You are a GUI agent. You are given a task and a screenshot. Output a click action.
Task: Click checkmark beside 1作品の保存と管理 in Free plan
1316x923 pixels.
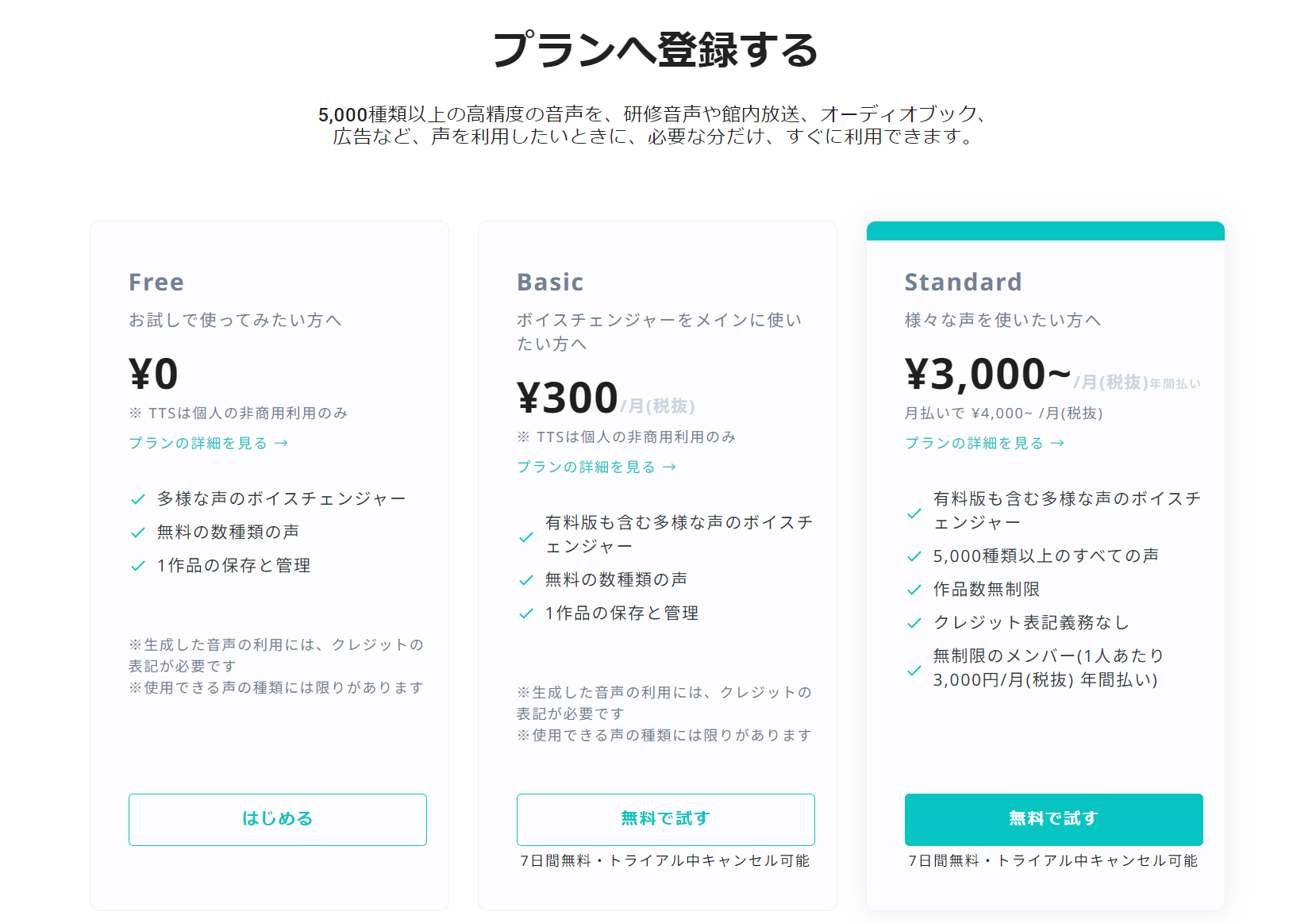(137, 566)
